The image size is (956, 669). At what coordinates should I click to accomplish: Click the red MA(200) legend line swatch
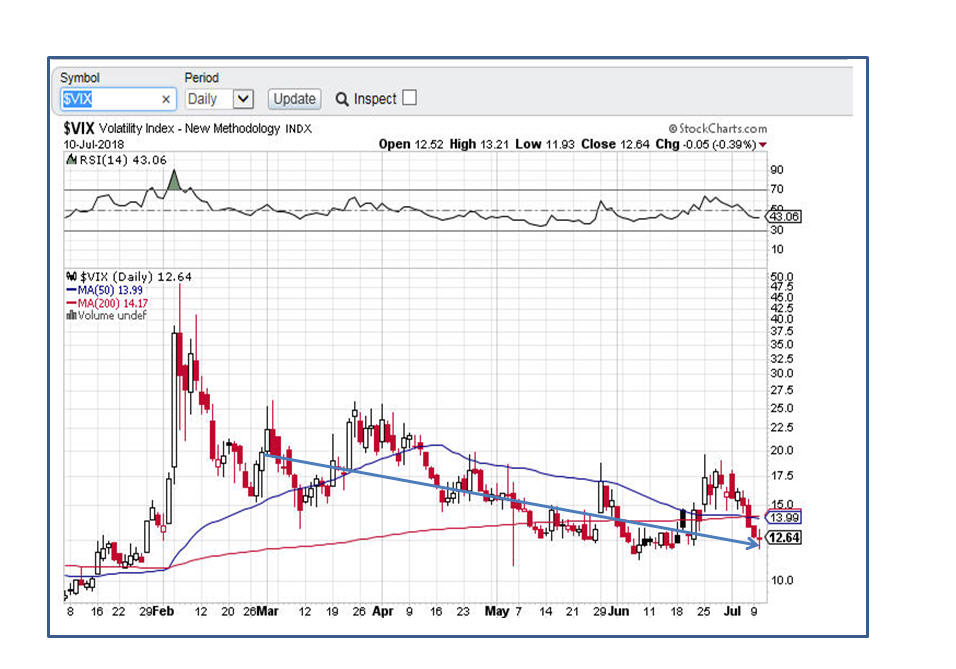pyautogui.click(x=70, y=303)
